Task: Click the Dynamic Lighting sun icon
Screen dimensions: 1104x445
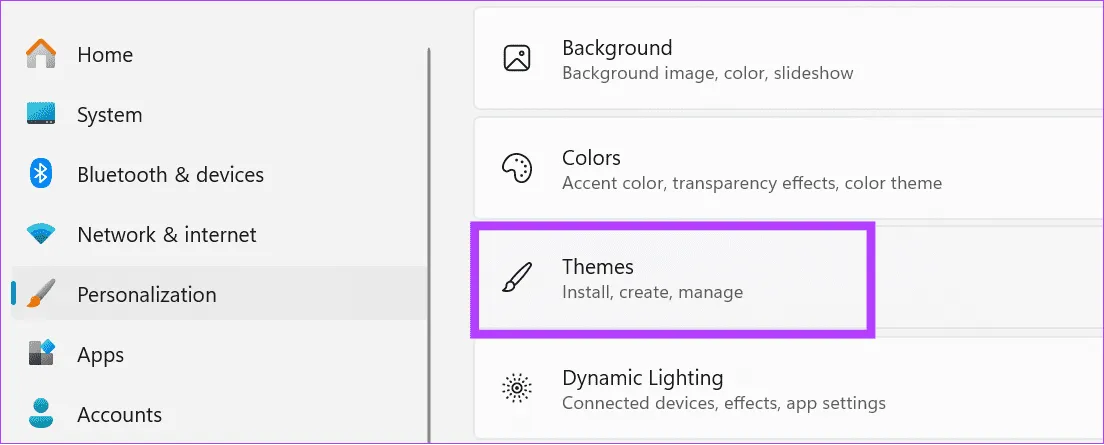Action: tap(517, 389)
